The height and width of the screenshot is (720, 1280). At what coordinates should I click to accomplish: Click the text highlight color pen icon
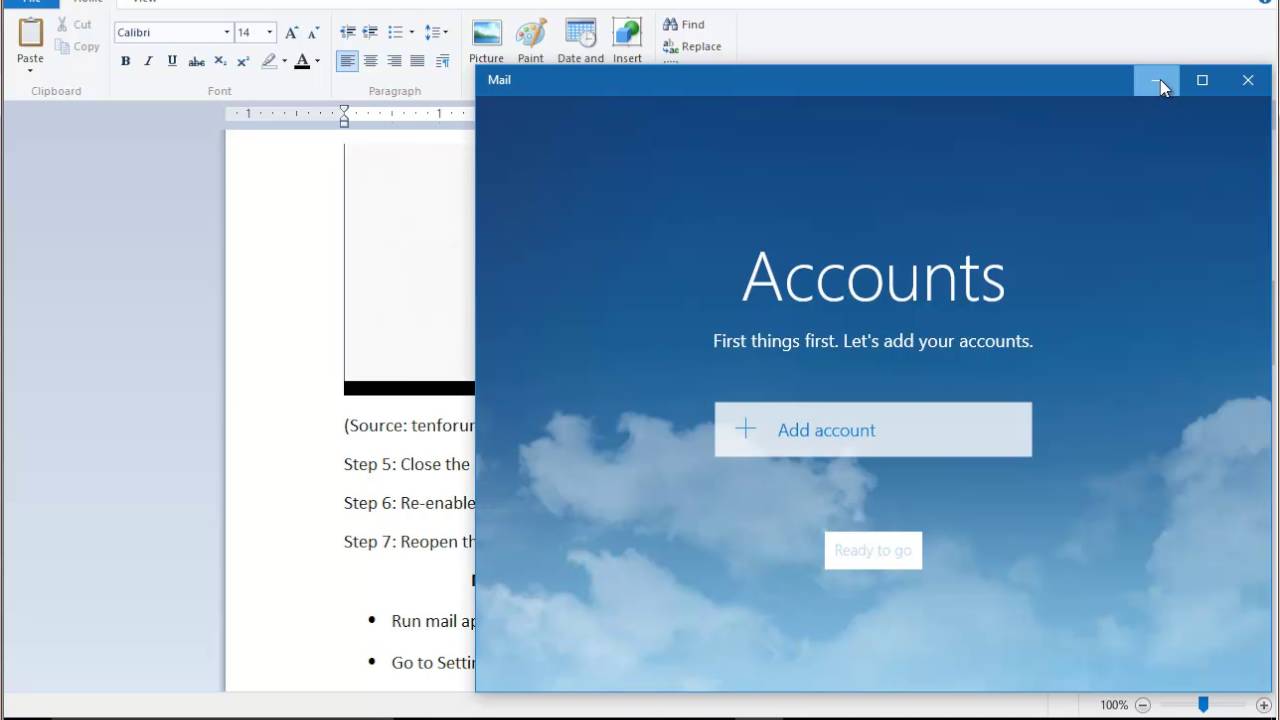tap(268, 61)
